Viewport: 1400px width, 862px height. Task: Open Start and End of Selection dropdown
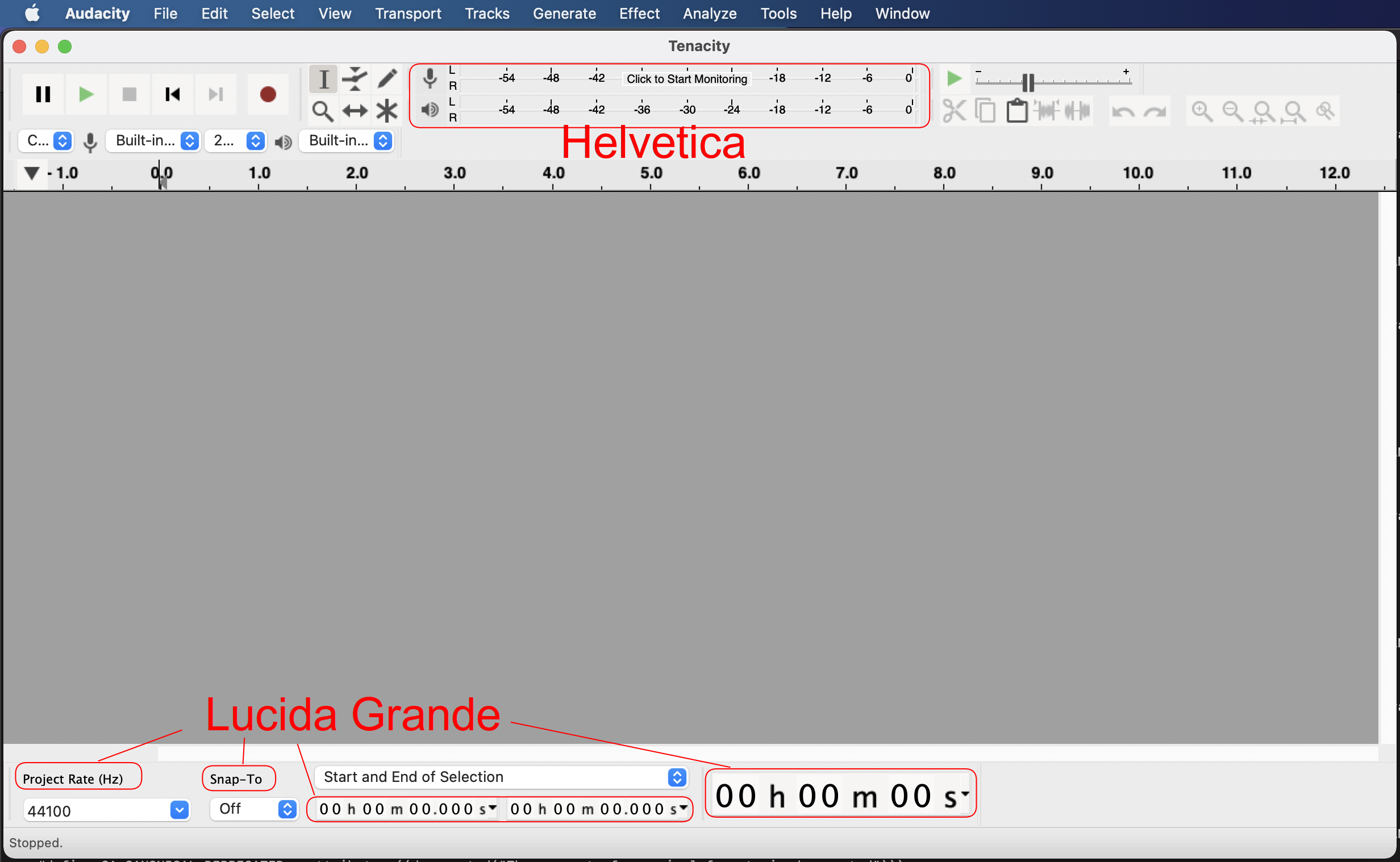pos(501,777)
